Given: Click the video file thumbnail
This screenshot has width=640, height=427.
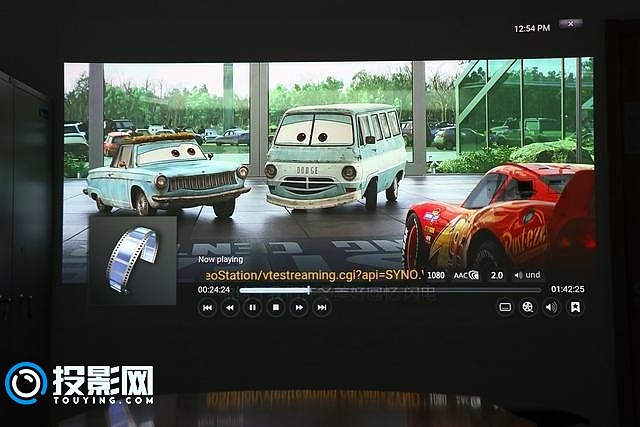Looking at the screenshot, I should coord(133,259).
